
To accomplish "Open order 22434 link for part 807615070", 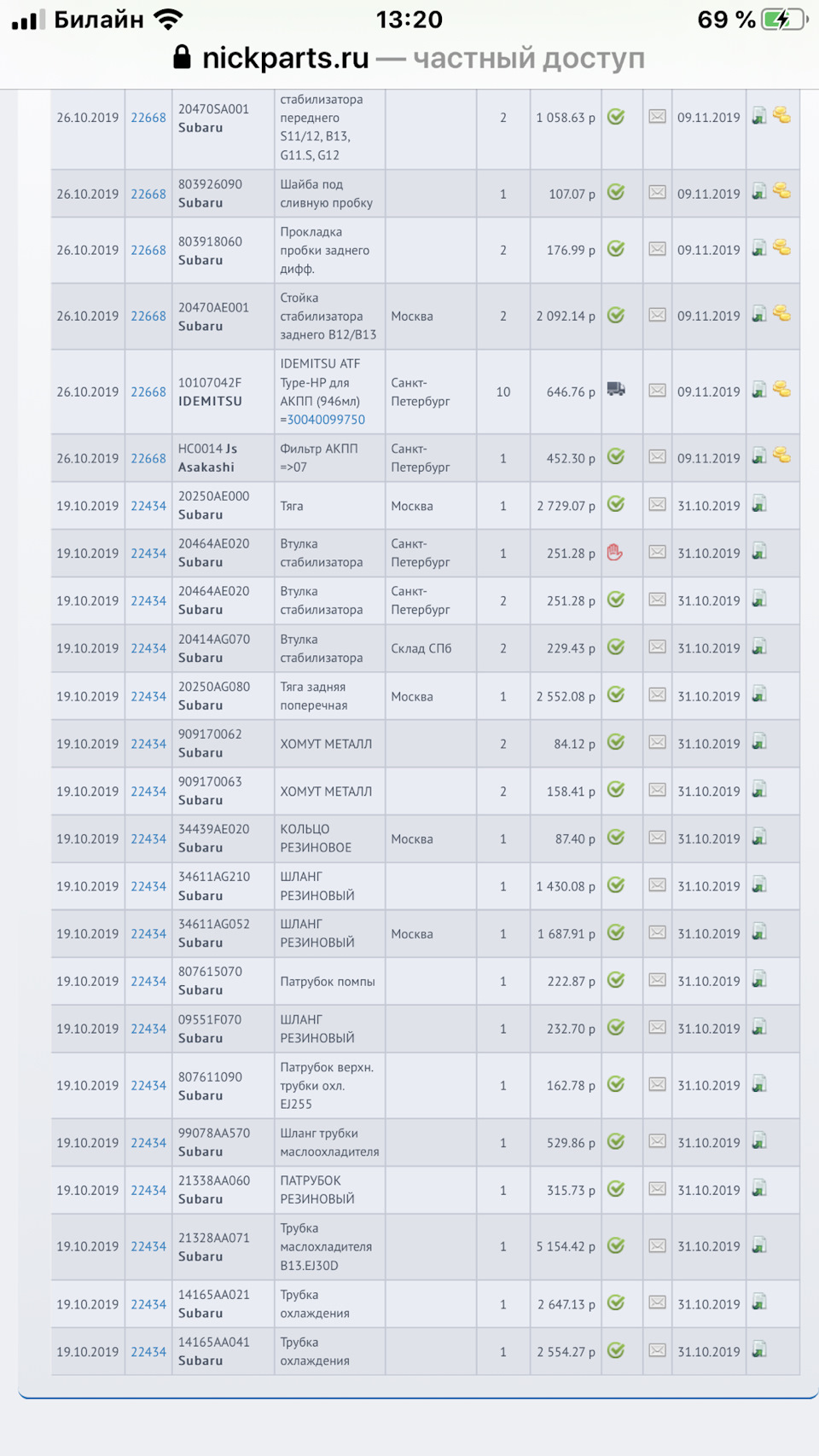I will click(x=148, y=982).
